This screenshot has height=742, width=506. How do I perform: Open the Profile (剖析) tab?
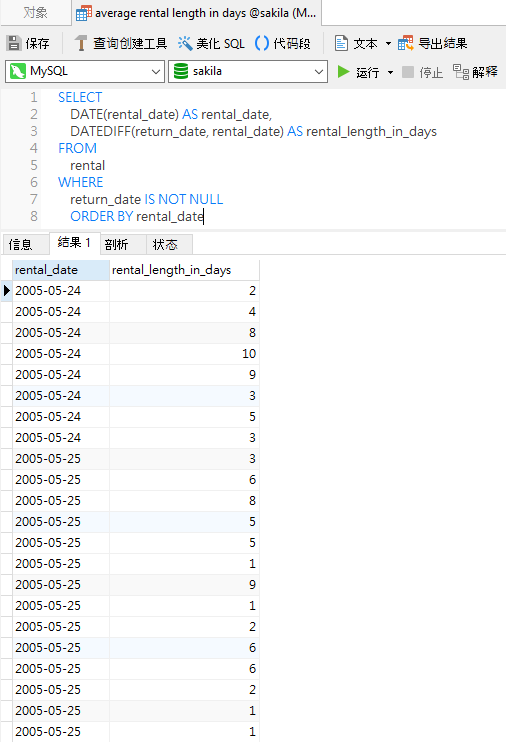point(122,244)
